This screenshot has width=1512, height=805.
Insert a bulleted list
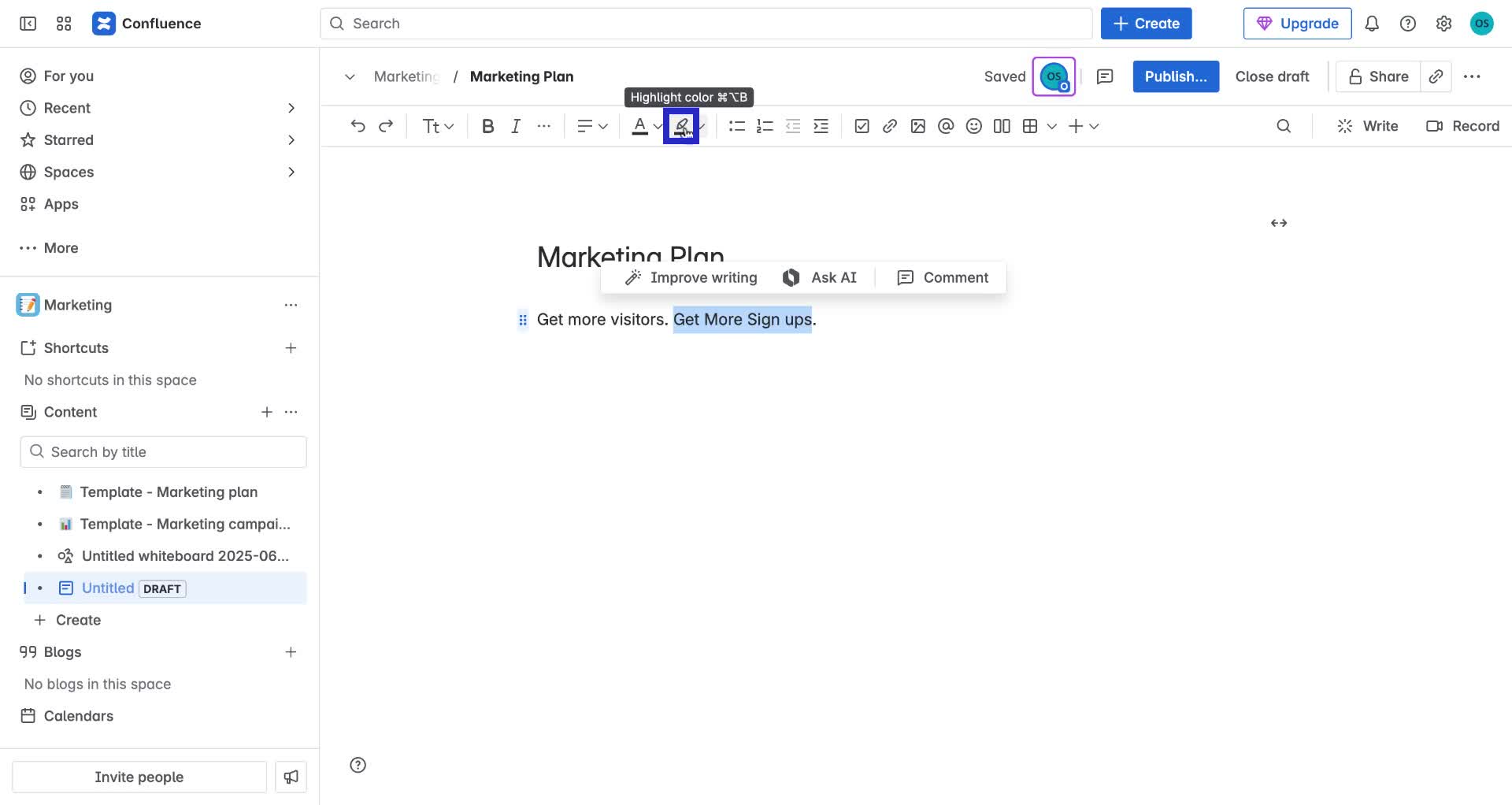(x=736, y=126)
